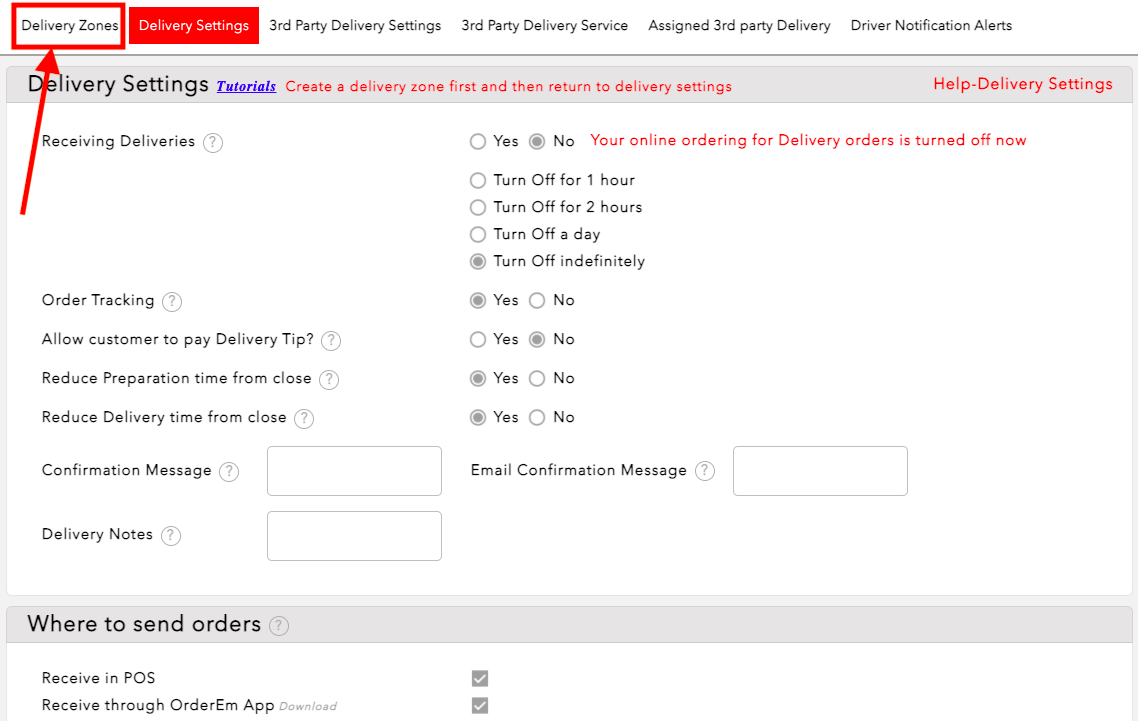Image resolution: width=1138 pixels, height=721 pixels.
Task: Click help icon for Reduce Preparation time
Action: click(329, 380)
